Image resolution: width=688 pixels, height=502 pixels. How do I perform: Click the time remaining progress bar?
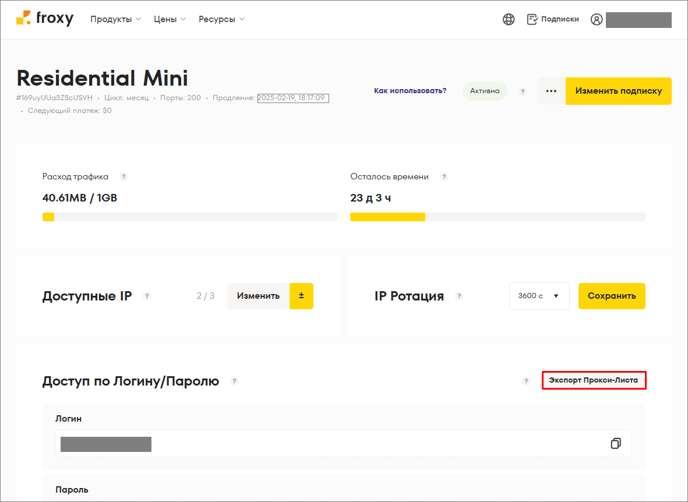click(498, 217)
